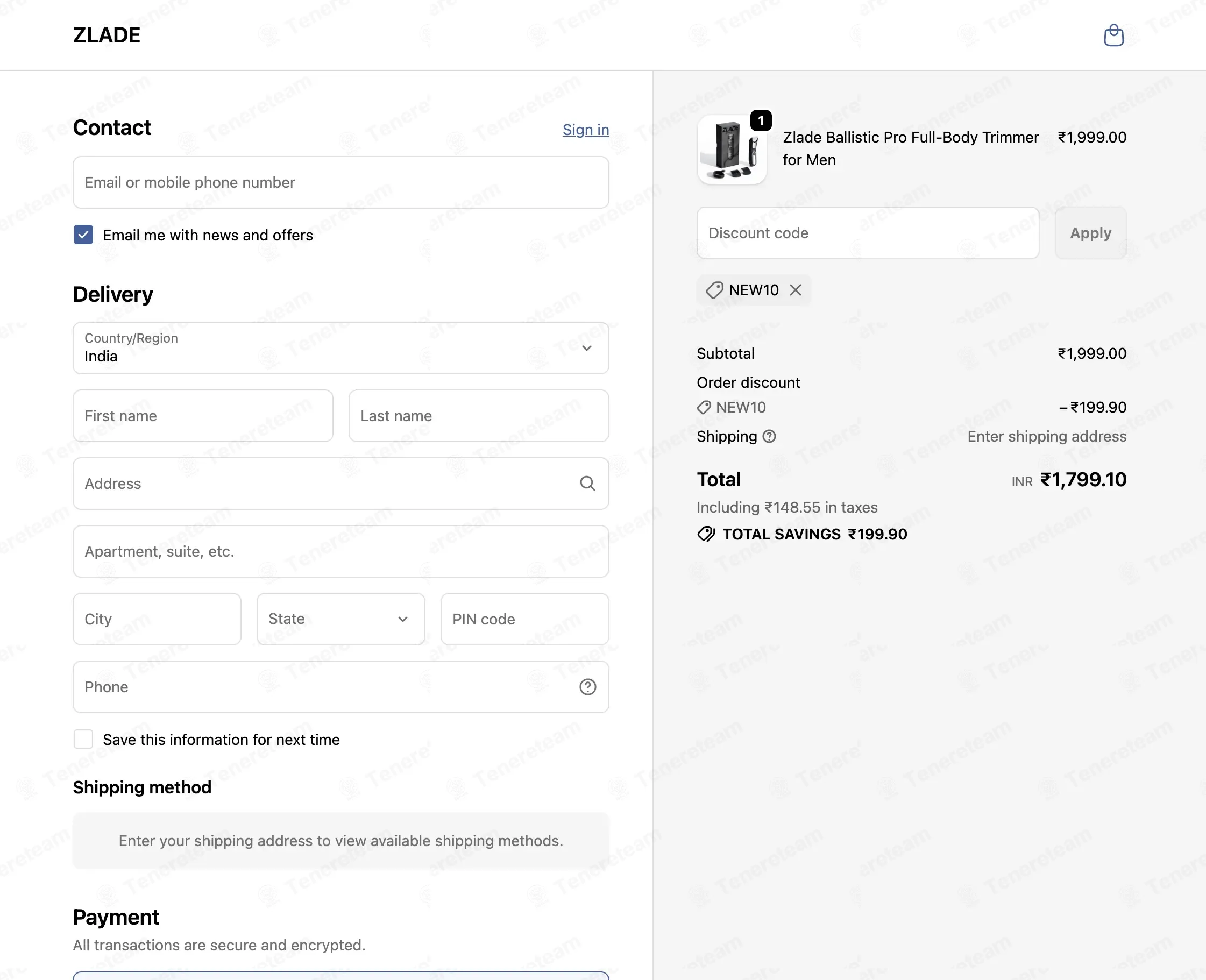Image resolution: width=1206 pixels, height=980 pixels.
Task: Open the Country/Region dropdown
Action: click(x=341, y=348)
